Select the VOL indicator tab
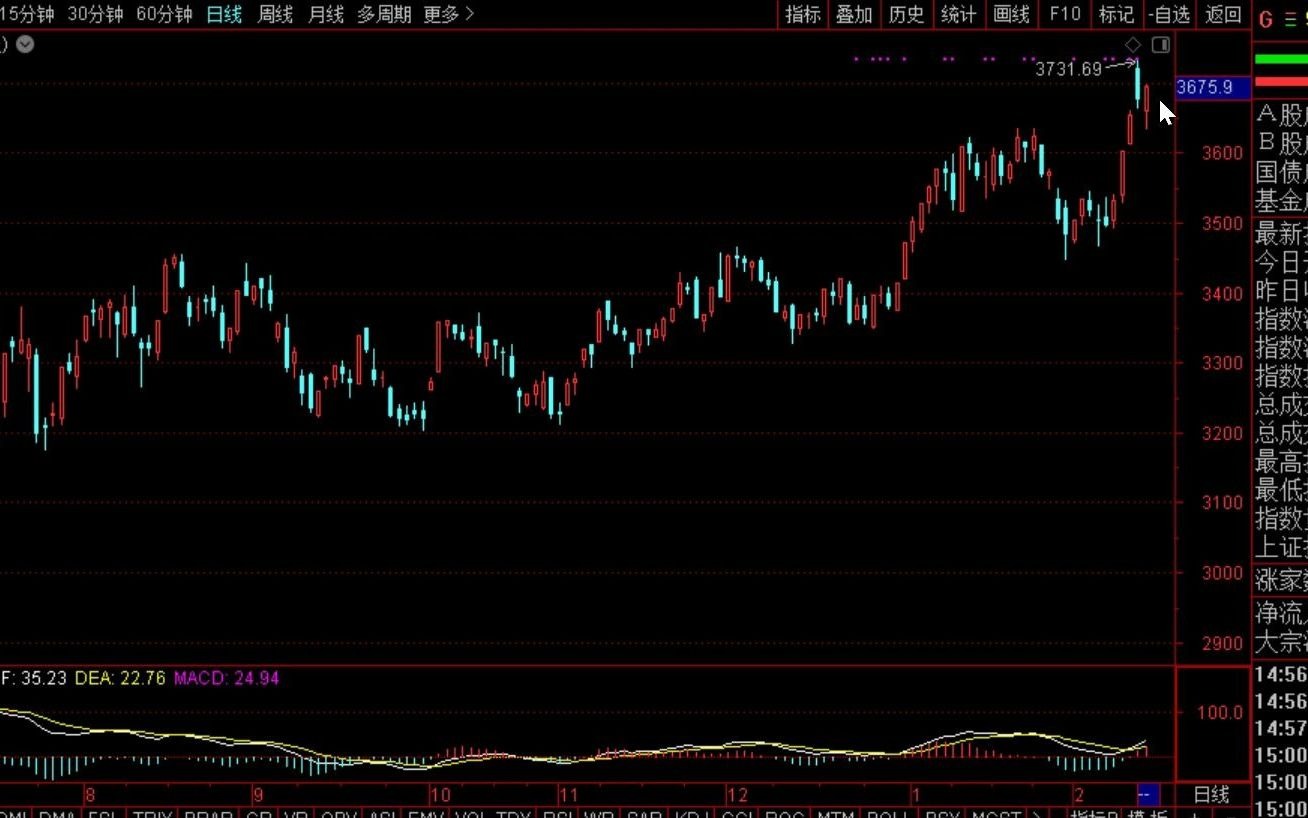 tap(469, 814)
